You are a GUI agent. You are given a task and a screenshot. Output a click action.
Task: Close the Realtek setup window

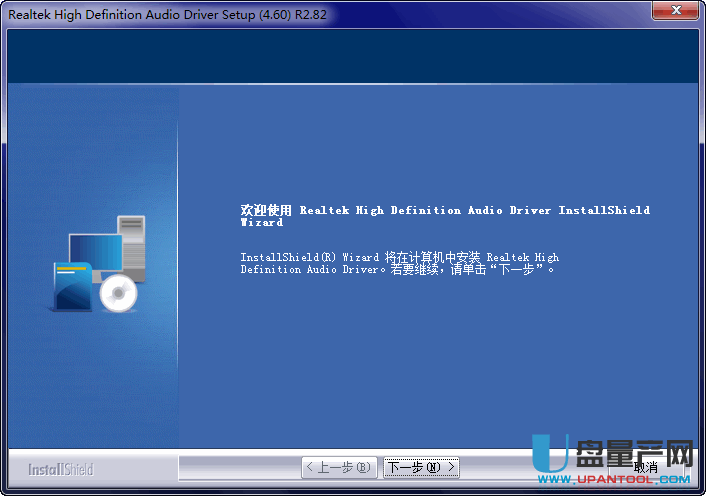pos(675,10)
